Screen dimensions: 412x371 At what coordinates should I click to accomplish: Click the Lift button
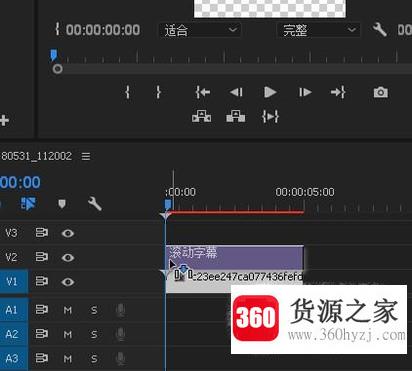[201, 117]
